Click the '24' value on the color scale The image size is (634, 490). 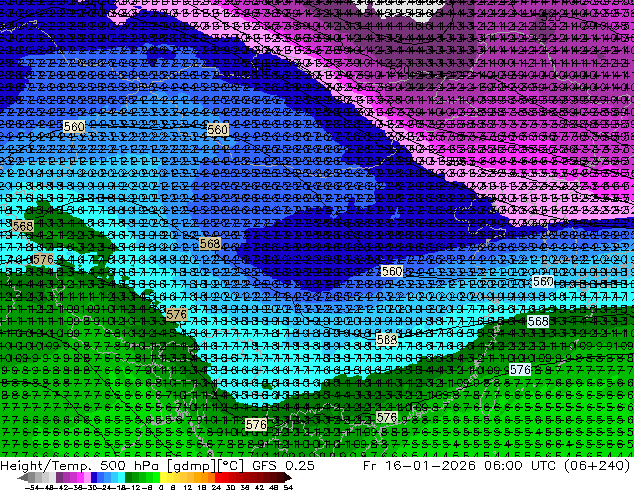pos(216,487)
